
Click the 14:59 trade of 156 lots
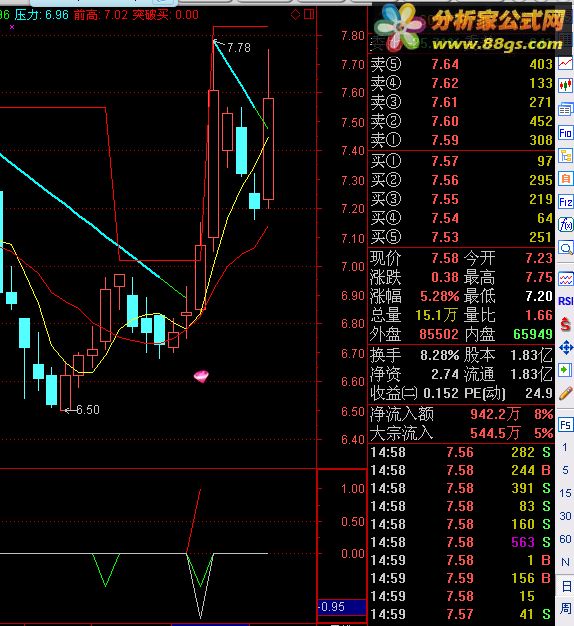click(x=461, y=578)
